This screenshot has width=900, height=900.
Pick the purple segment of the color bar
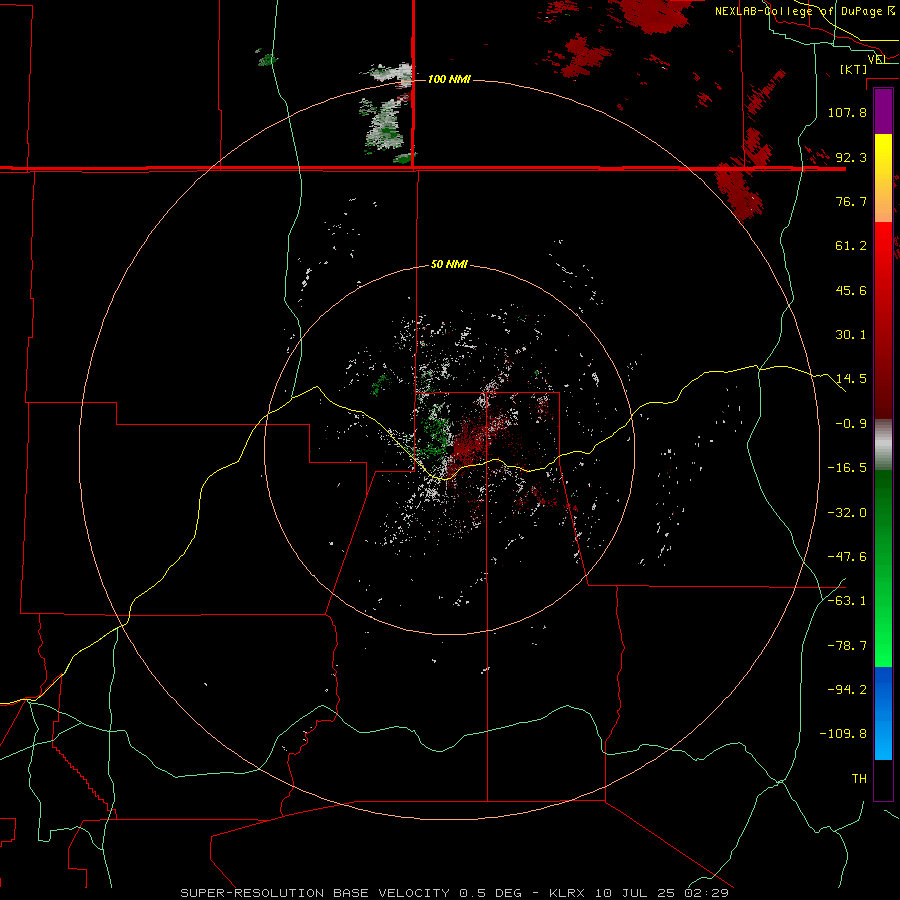pyautogui.click(x=883, y=111)
